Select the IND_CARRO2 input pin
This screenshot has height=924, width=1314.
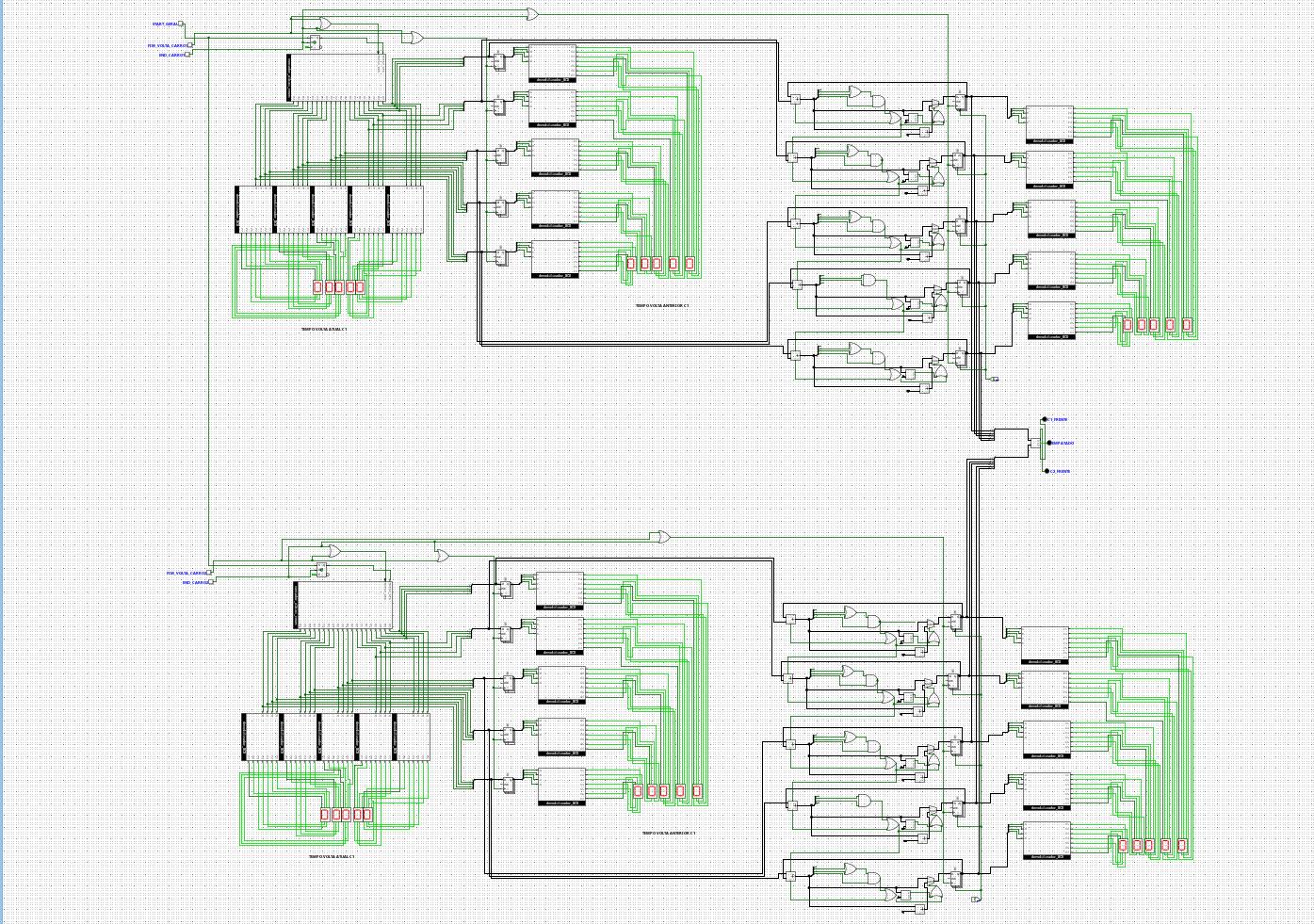pyautogui.click(x=212, y=582)
